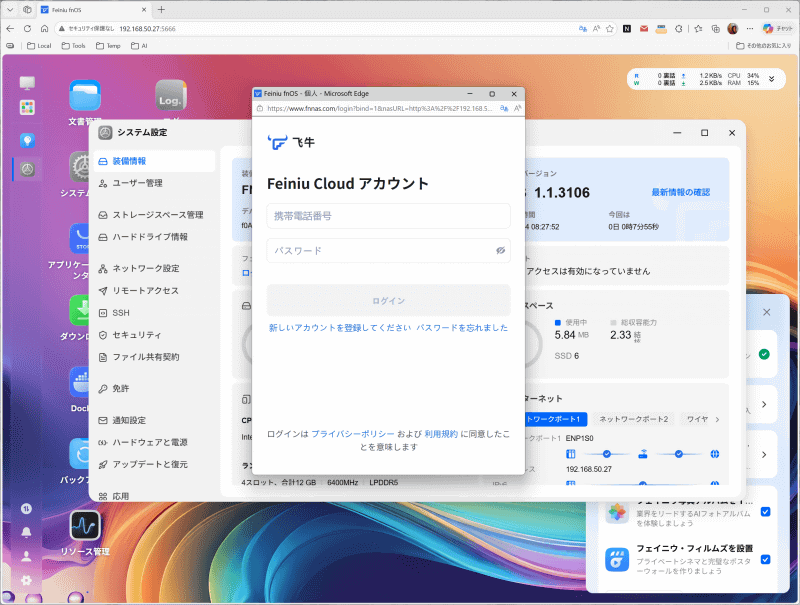Click the lightbulb tips icon in left dock
Screen dimensions: 800x605
pos(27,140)
